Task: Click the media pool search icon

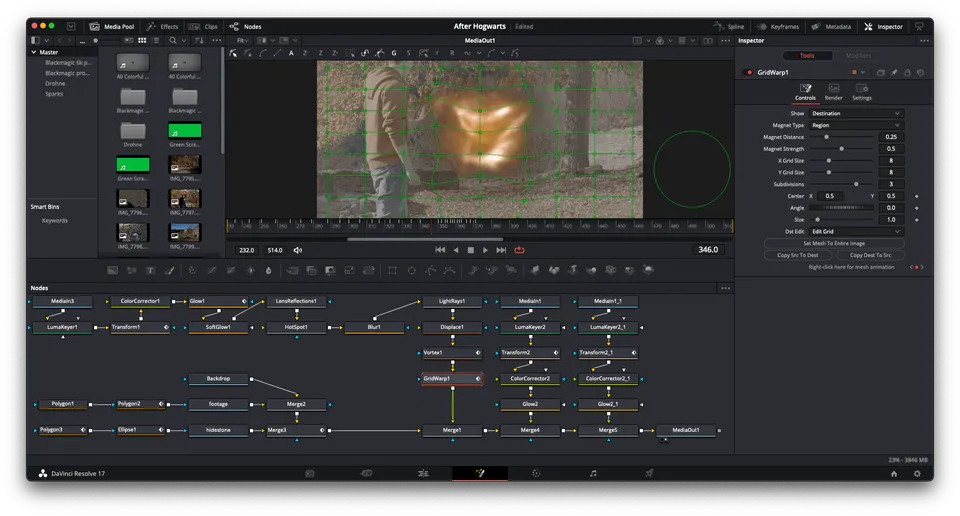Action: pyautogui.click(x=173, y=40)
